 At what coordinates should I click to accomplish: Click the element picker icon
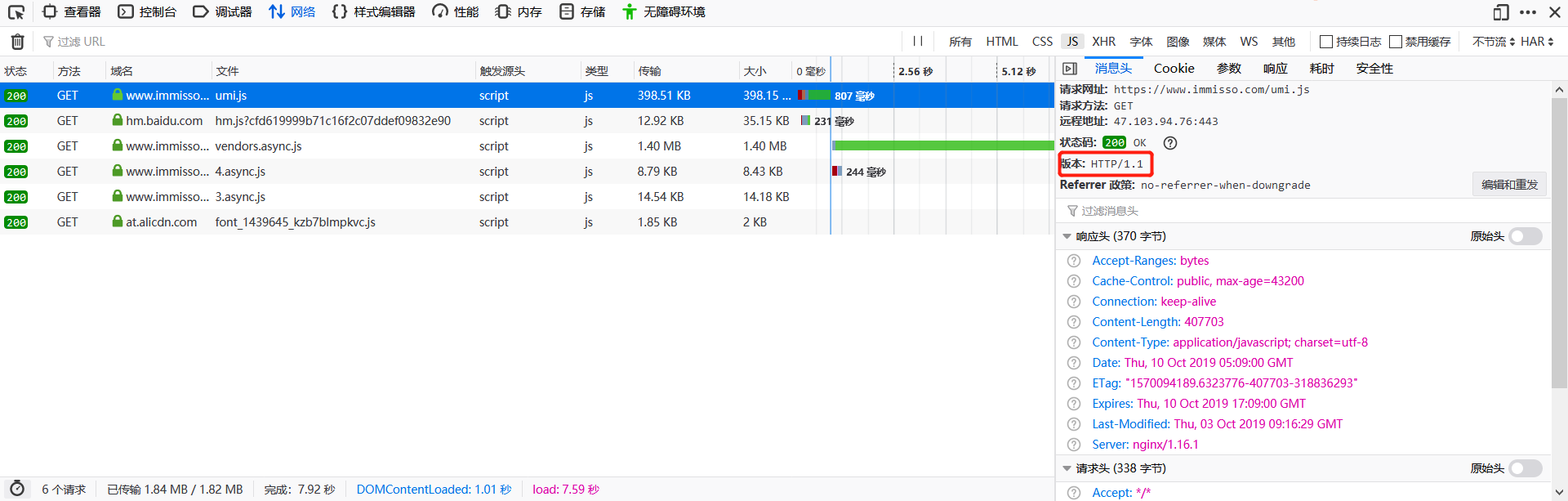click(16, 12)
